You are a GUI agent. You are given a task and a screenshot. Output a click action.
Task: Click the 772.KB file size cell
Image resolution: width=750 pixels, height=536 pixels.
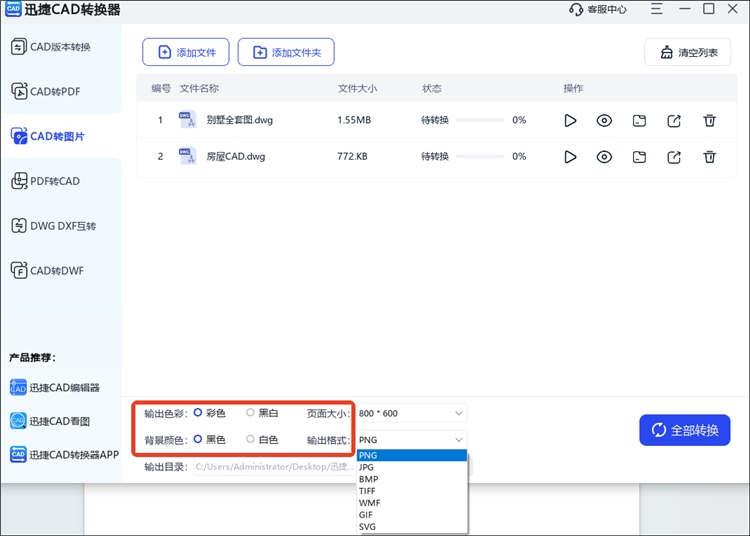click(352, 156)
